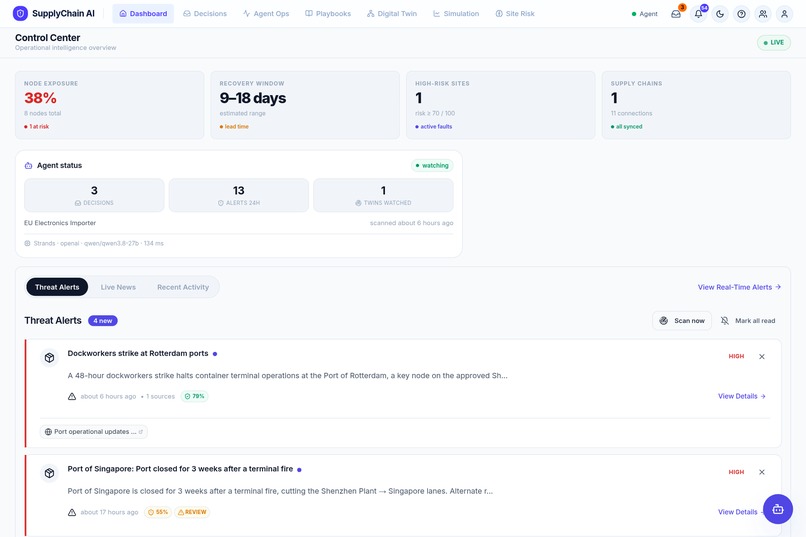Open the 13 Alerts 24H tile
The image size is (806, 537).
tap(239, 195)
